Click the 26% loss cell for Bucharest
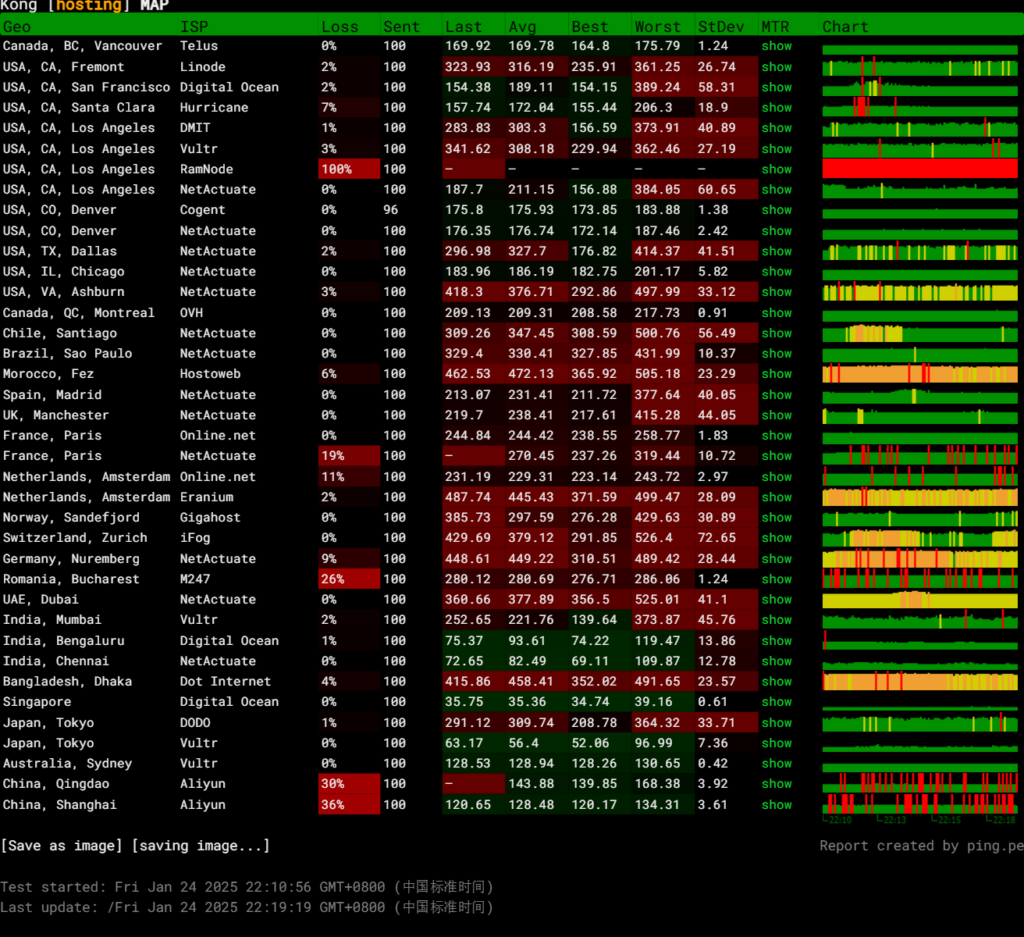 pos(349,579)
